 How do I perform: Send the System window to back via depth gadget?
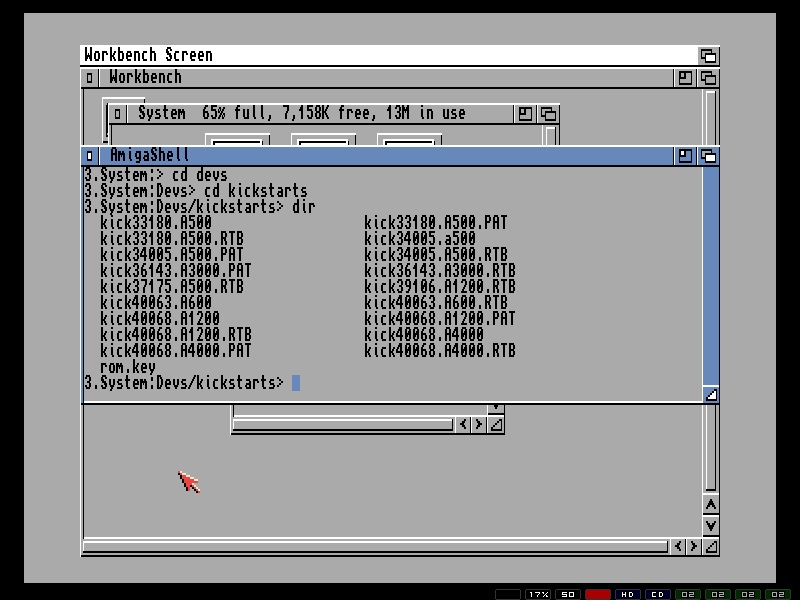point(548,113)
